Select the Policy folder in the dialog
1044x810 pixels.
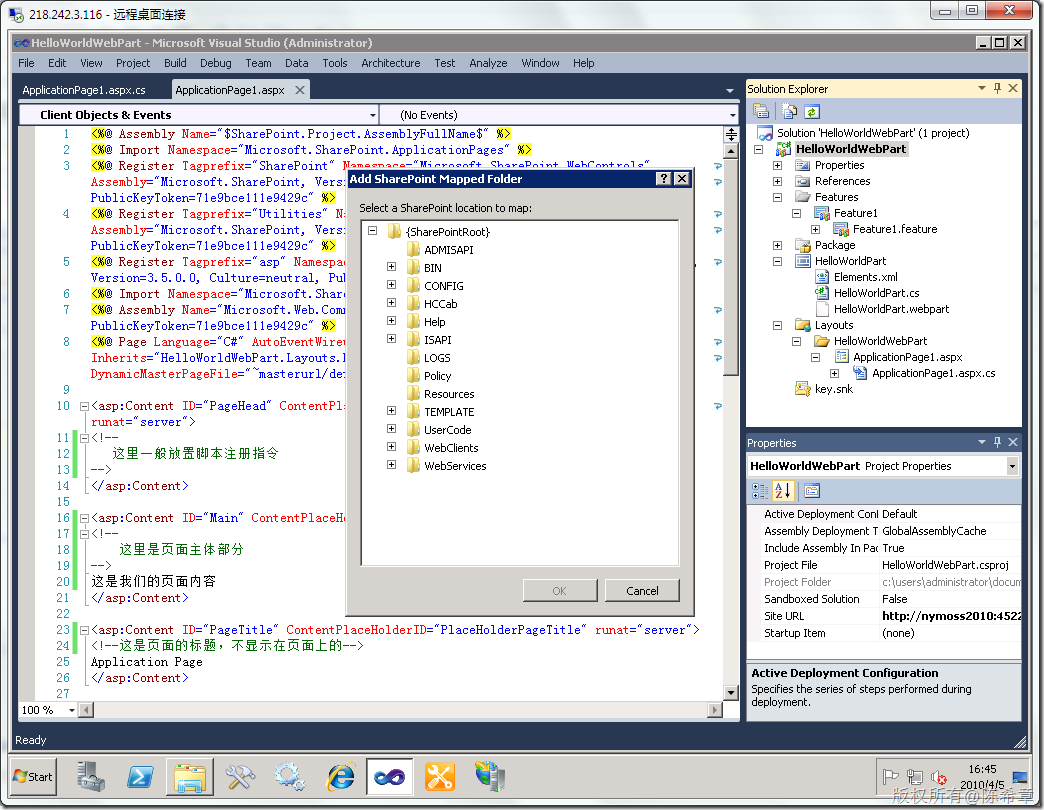(437, 375)
